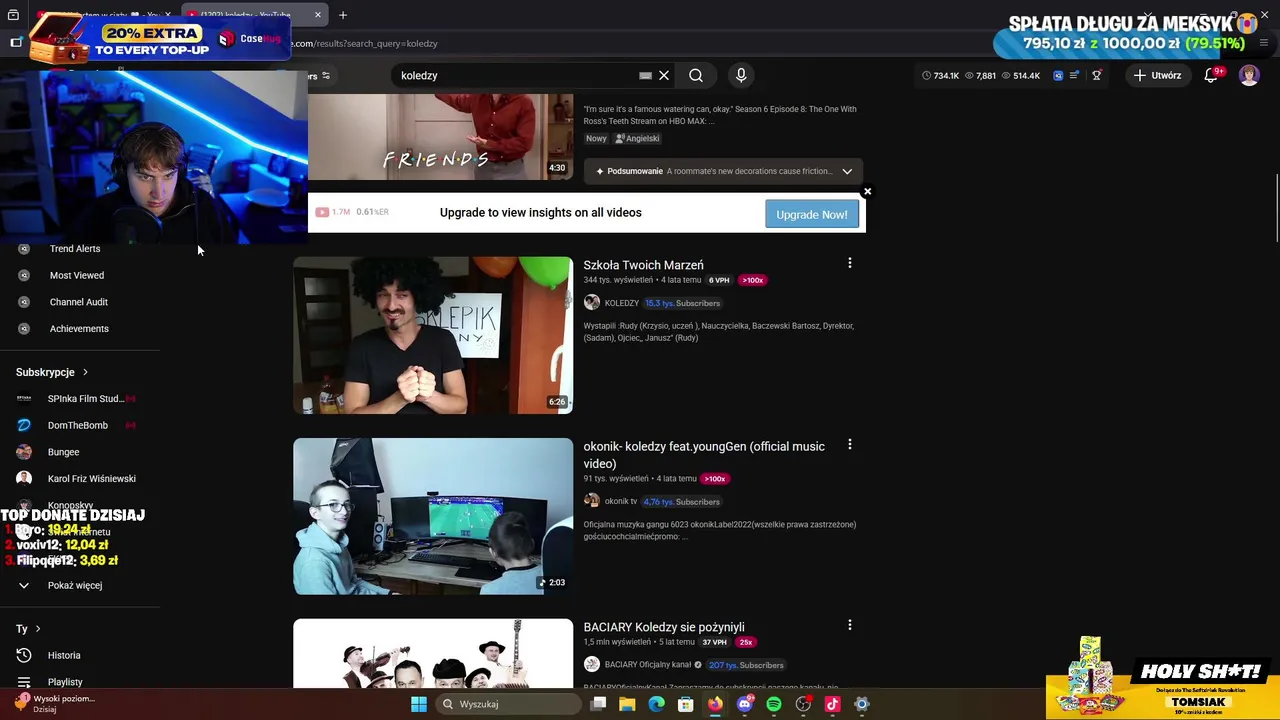This screenshot has width=1280, height=720.
Task: Expand the Podsumowanie summary chevron
Action: click(847, 171)
